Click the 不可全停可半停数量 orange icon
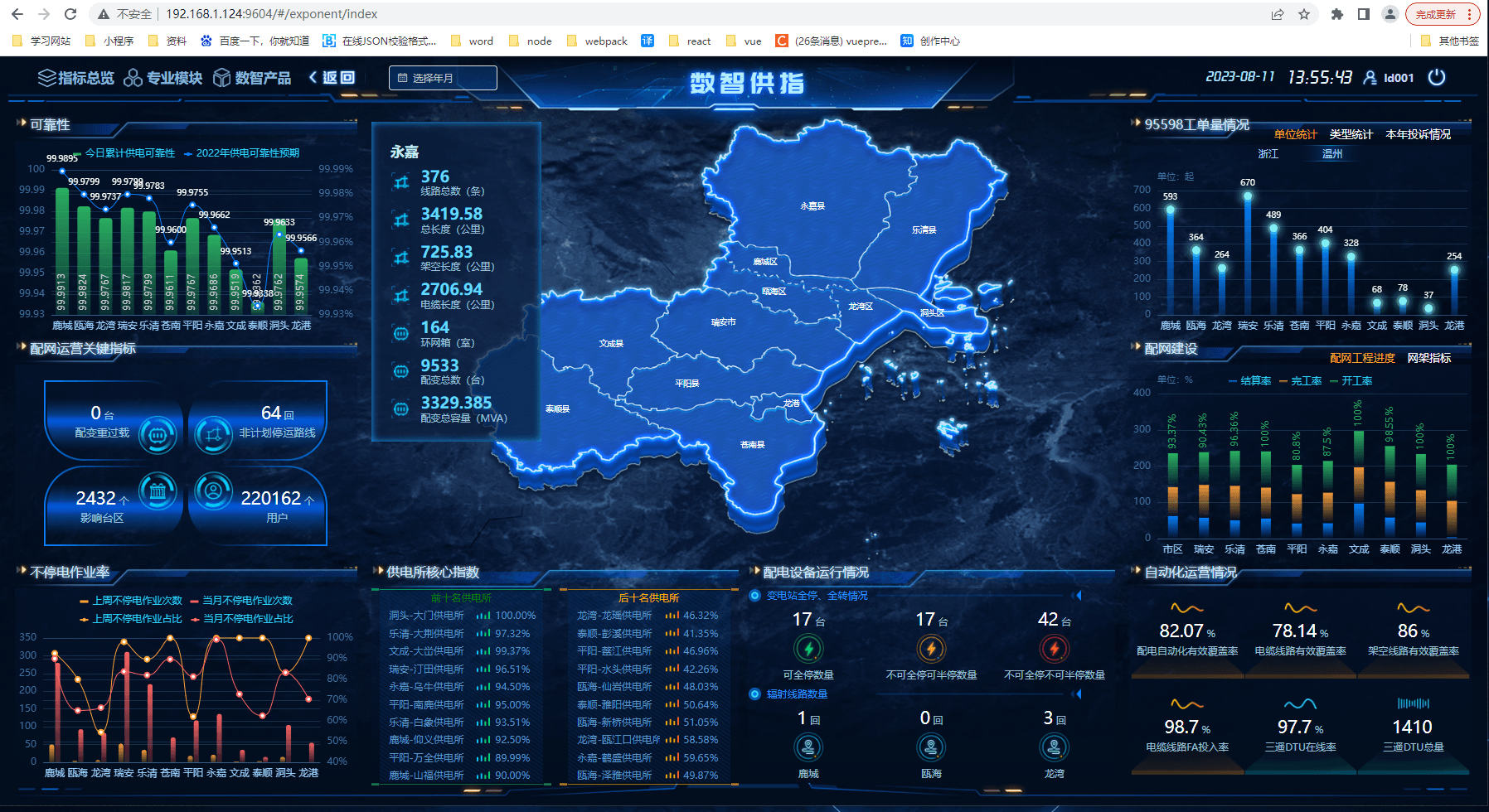Image resolution: width=1489 pixels, height=812 pixels. [931, 648]
